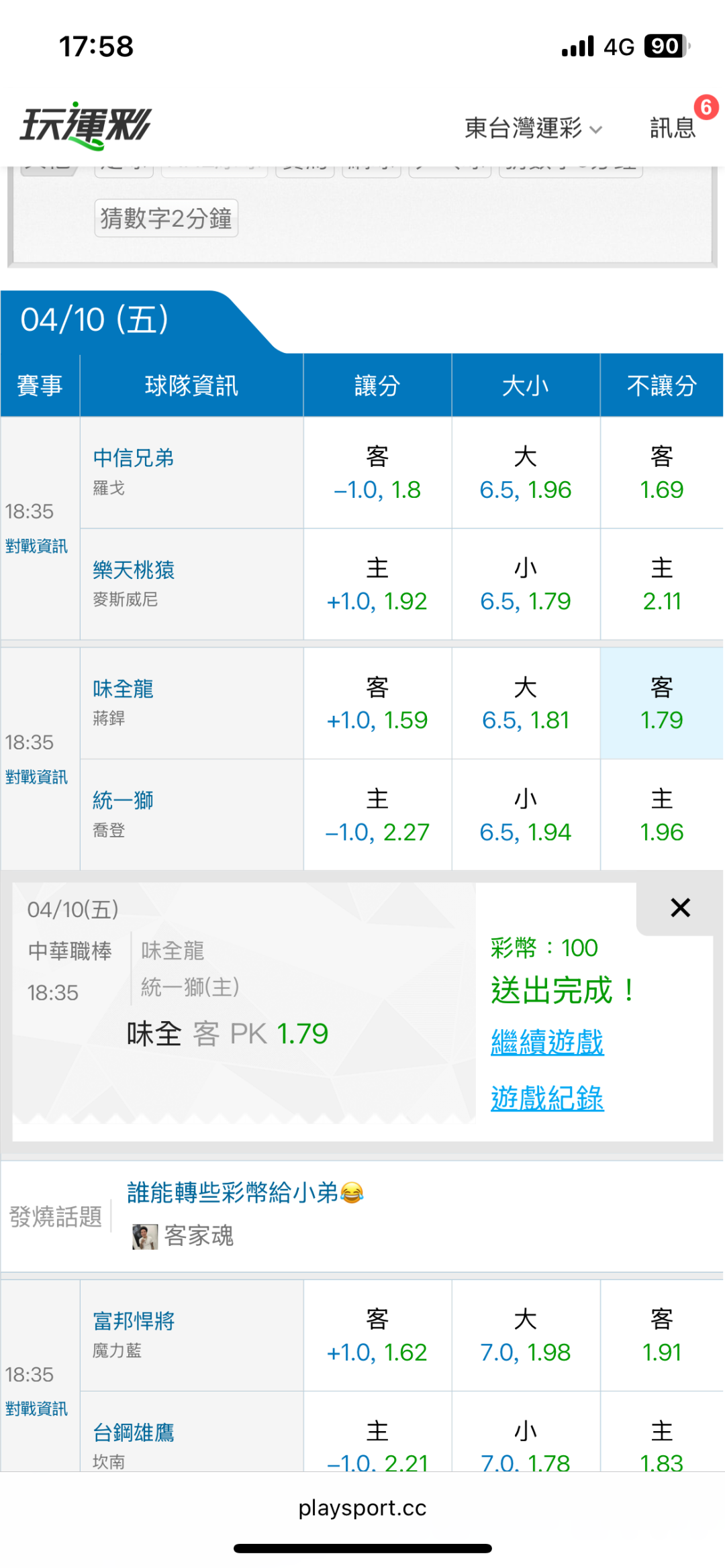725x1568 pixels.
Task: Pick 樂天桃猿 home spread +1.0, 1.92
Action: click(377, 585)
